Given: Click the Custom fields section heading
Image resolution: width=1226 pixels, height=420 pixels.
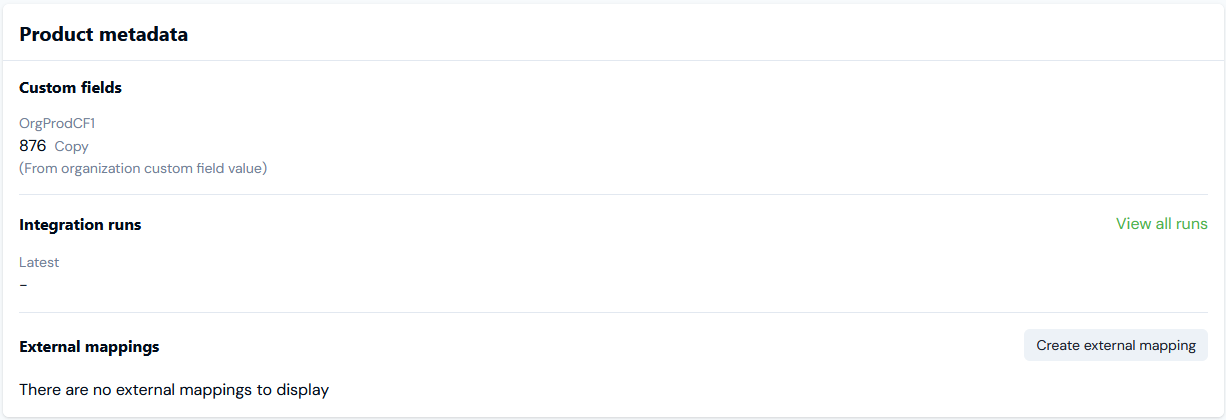Looking at the screenshot, I should (70, 88).
